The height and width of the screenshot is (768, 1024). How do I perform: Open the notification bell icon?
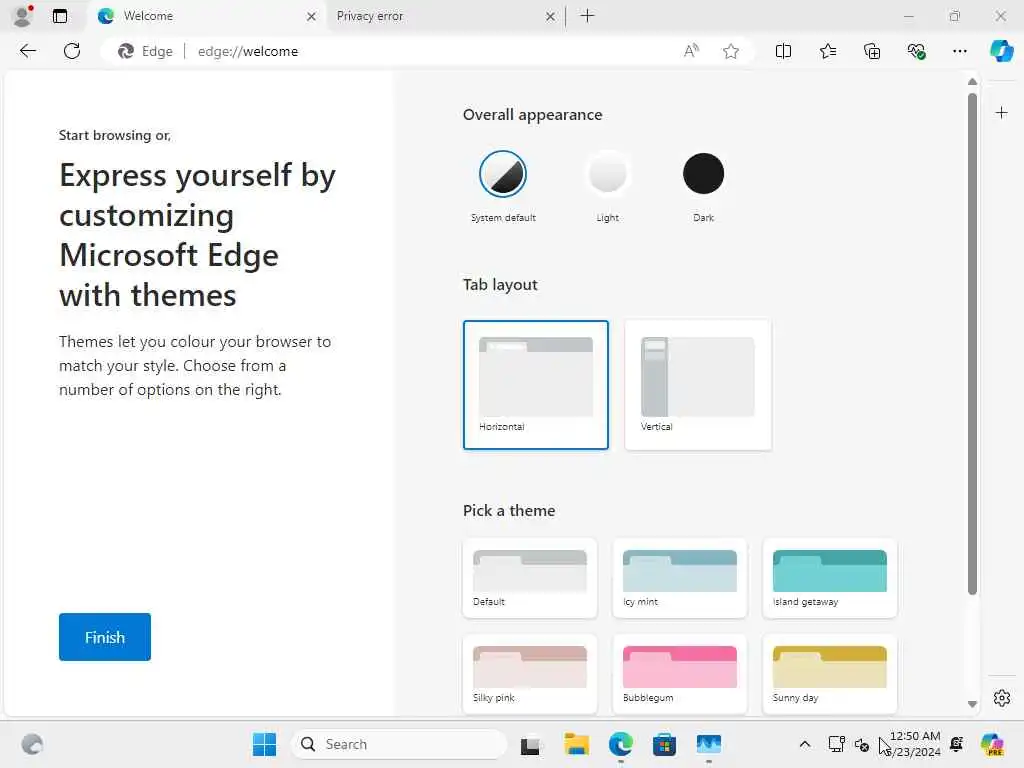(x=957, y=744)
